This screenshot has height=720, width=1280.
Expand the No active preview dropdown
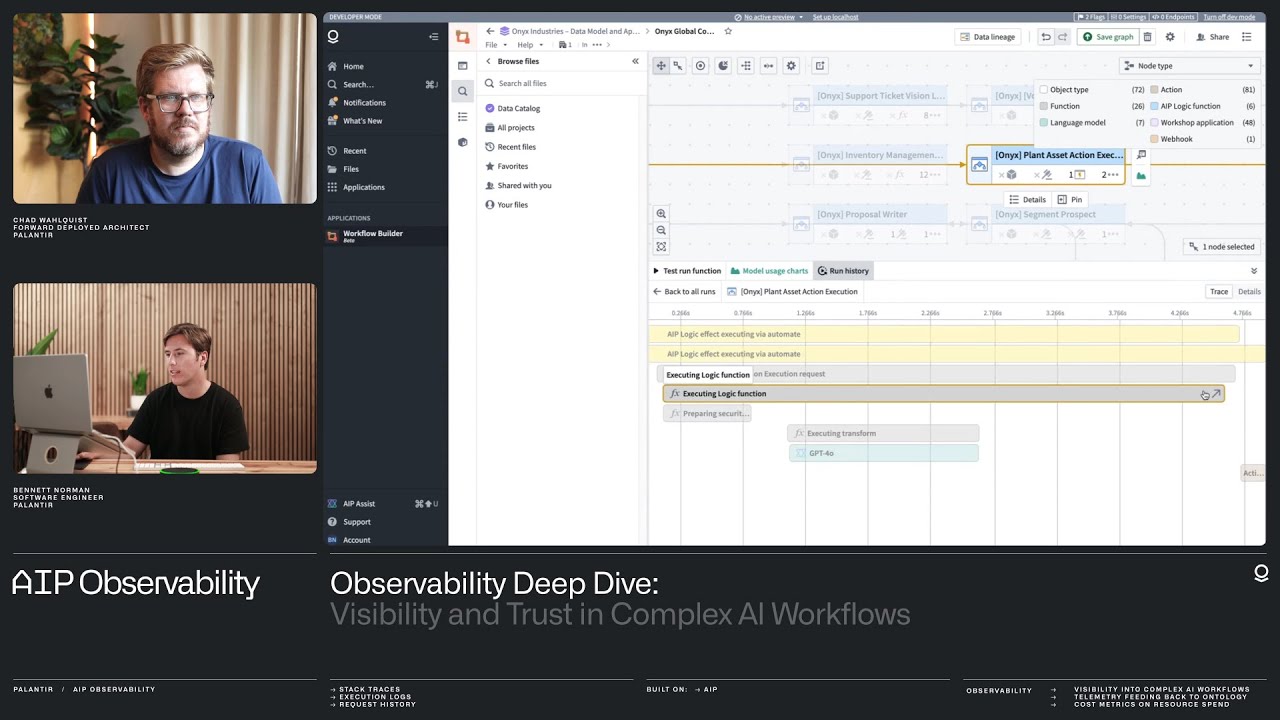tap(768, 17)
